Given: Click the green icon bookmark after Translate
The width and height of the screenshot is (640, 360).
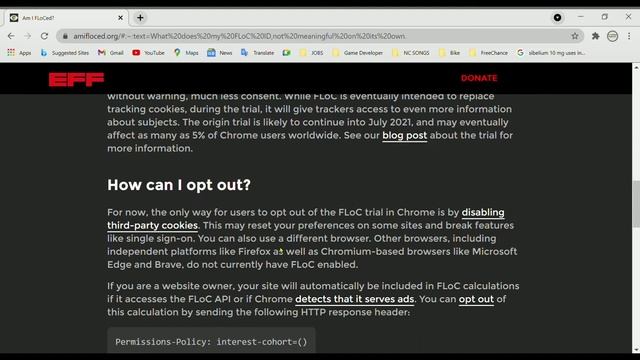Looking at the screenshot, I should [x=287, y=53].
